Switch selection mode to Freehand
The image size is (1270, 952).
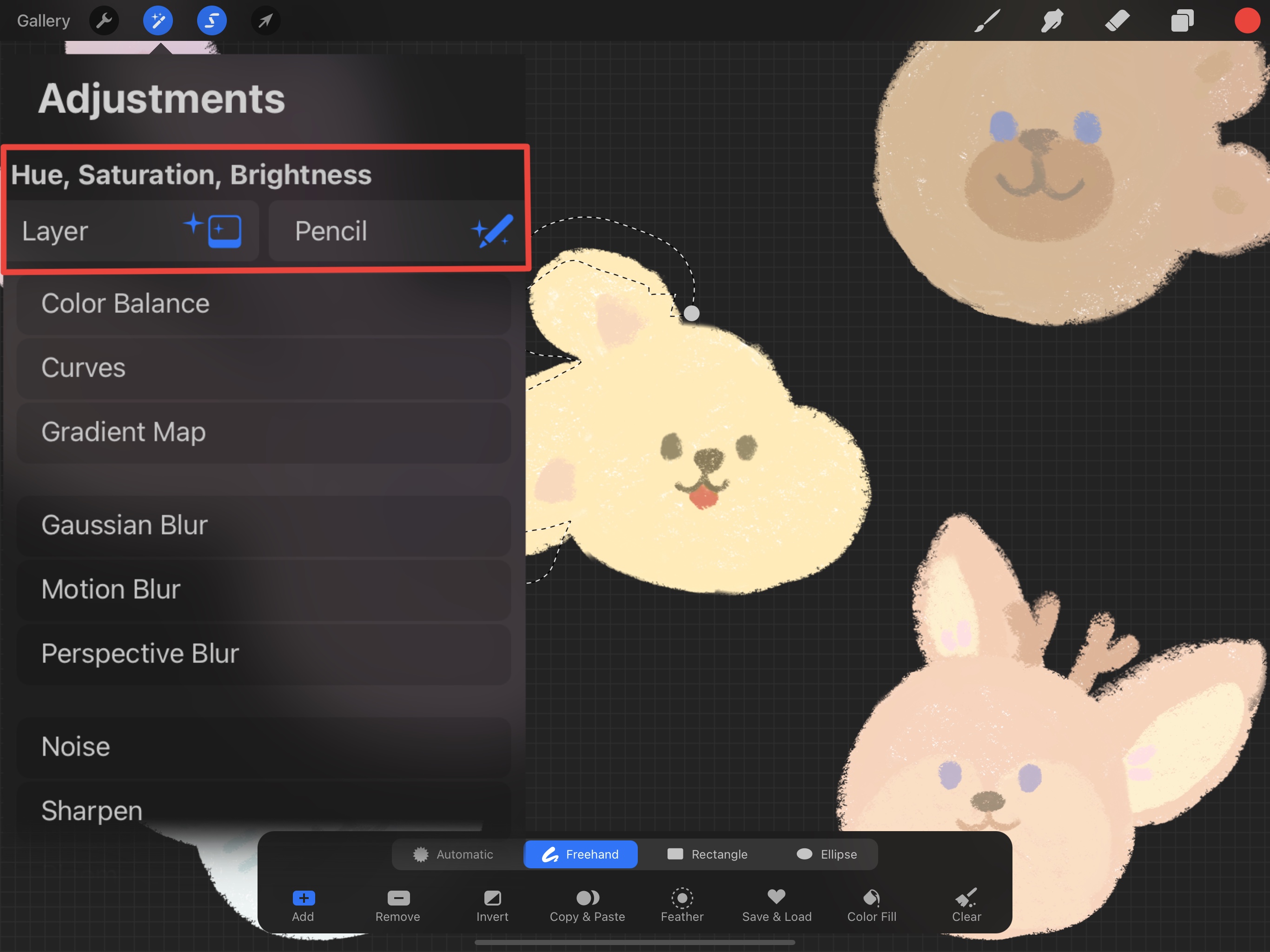pyautogui.click(x=581, y=854)
